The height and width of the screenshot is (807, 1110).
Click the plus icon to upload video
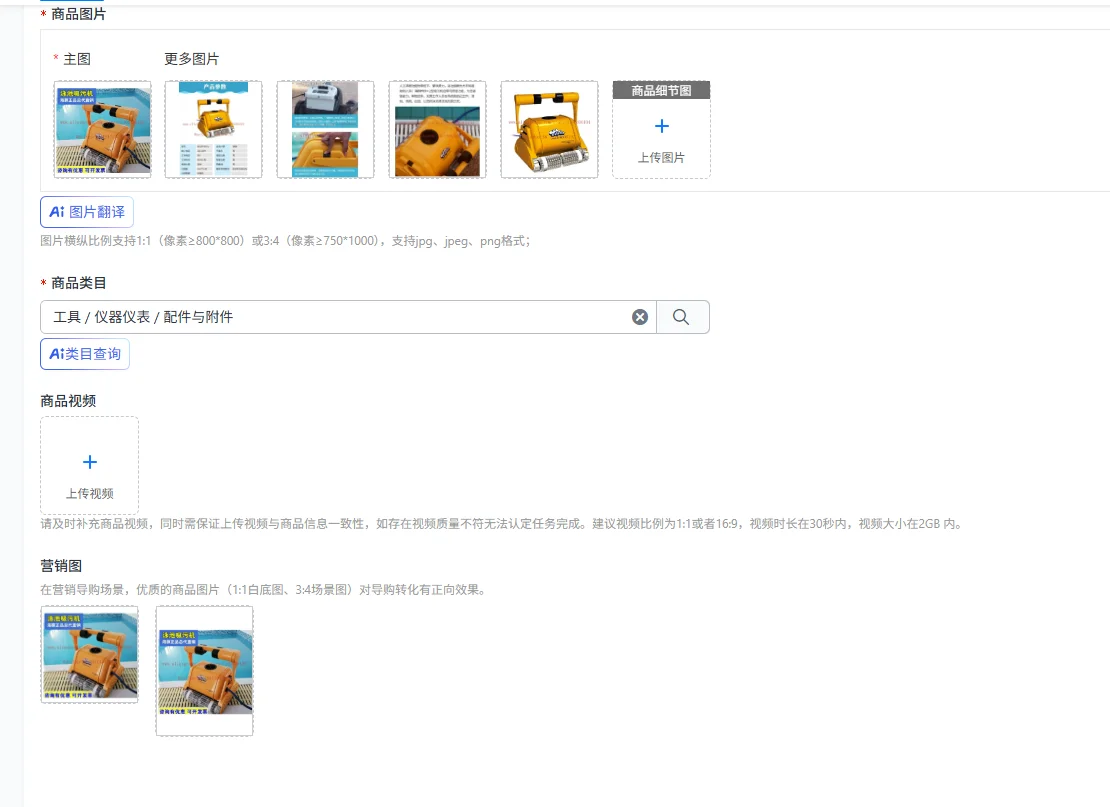[90, 462]
